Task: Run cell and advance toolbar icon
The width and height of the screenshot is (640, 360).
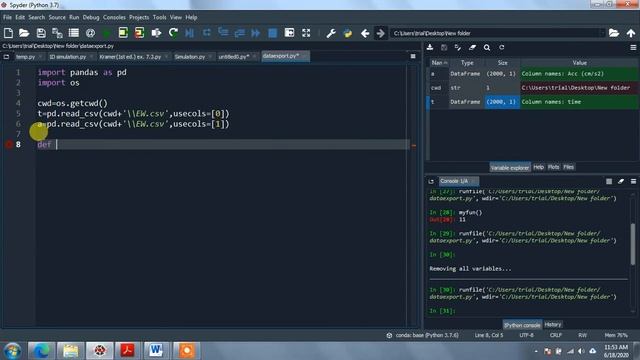Action: coord(139,33)
